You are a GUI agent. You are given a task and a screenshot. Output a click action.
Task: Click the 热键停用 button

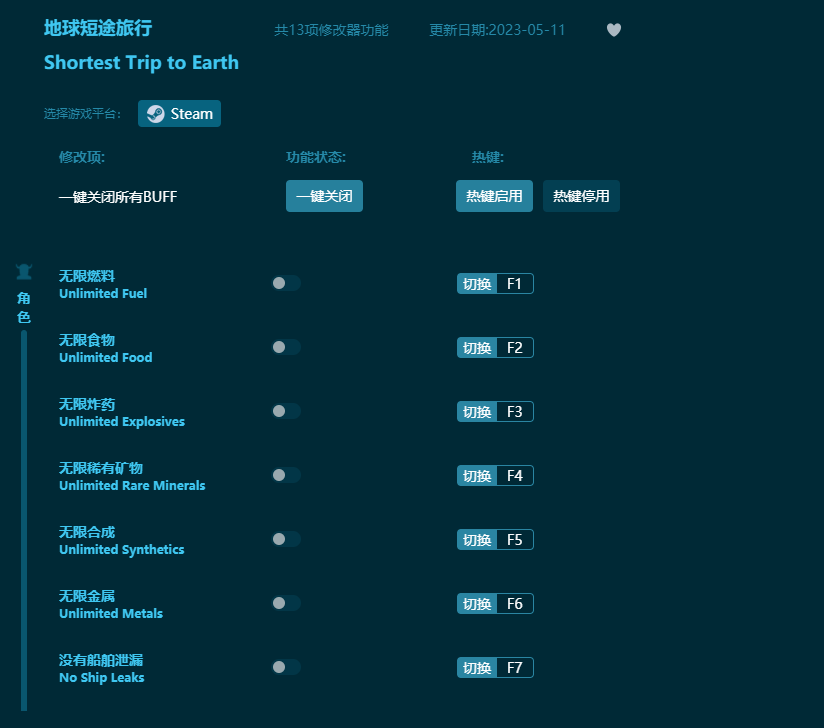(x=581, y=196)
